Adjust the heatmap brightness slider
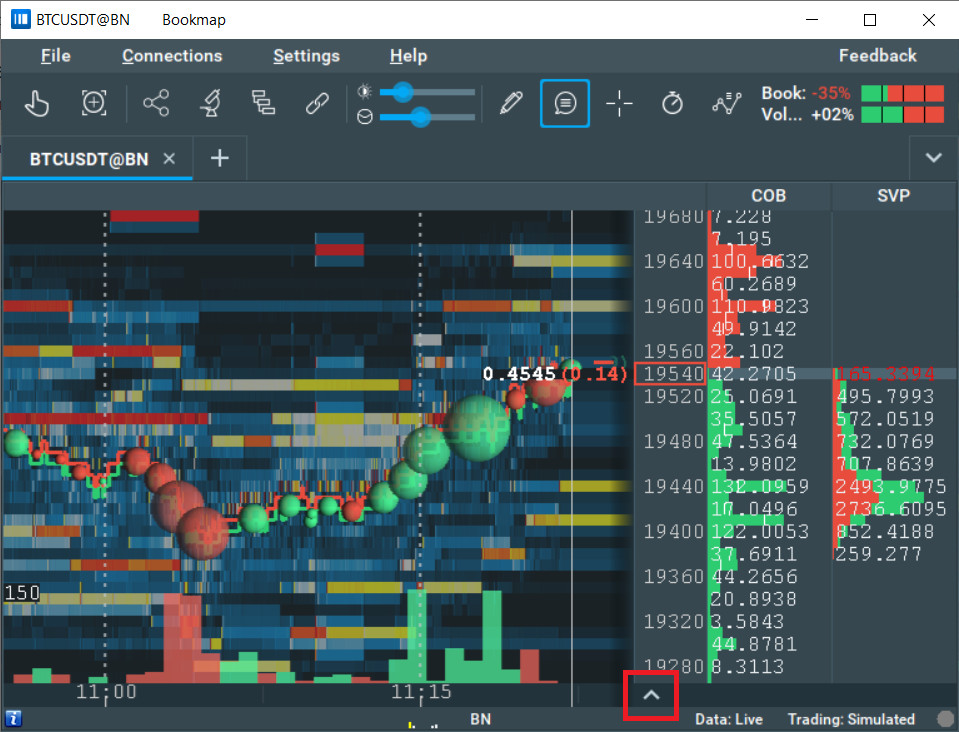This screenshot has height=732, width=959. pyautogui.click(x=427, y=92)
